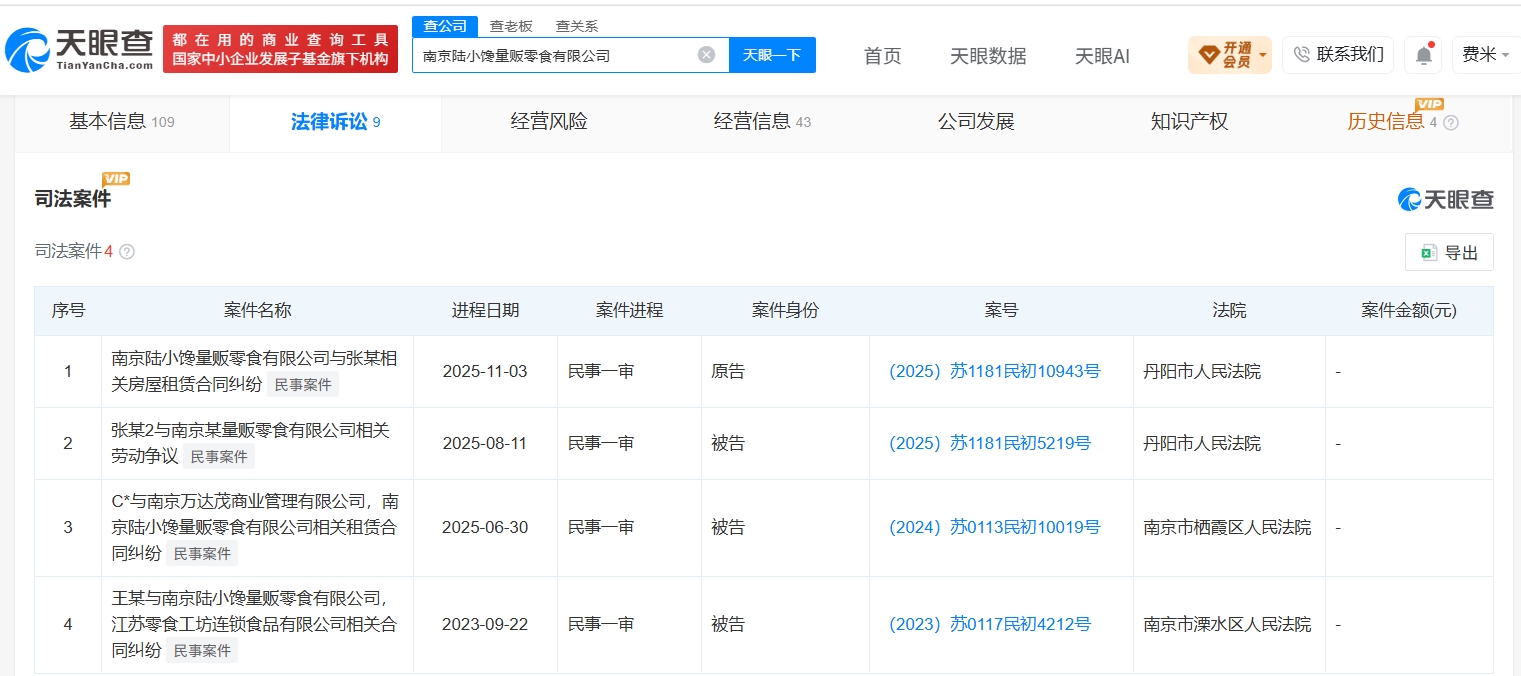Click the 案件金额(元) column header

point(1409,310)
